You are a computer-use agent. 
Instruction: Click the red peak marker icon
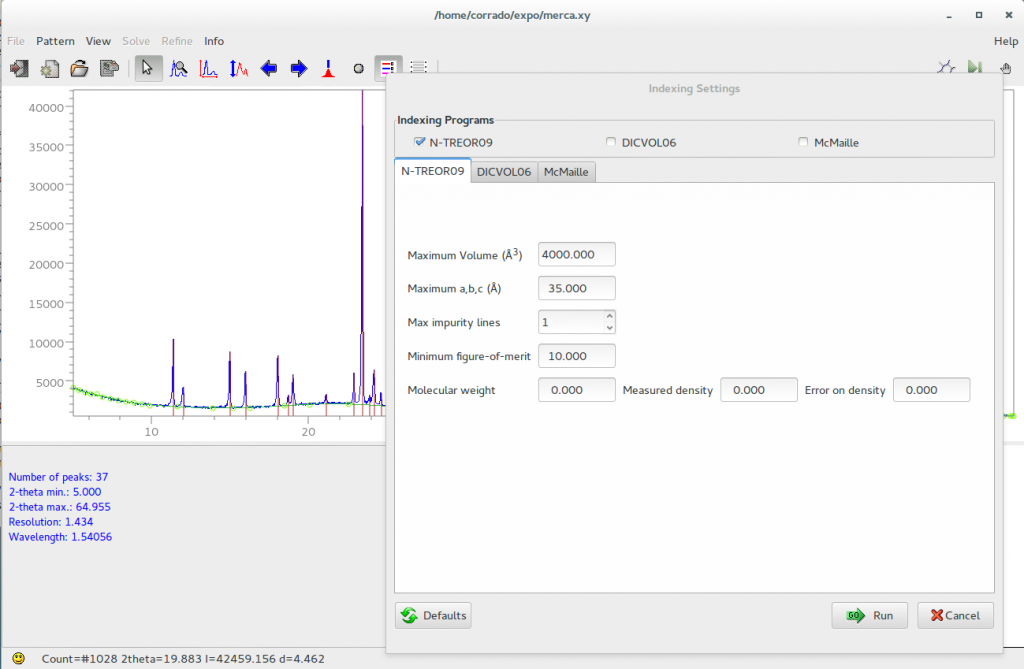point(328,68)
